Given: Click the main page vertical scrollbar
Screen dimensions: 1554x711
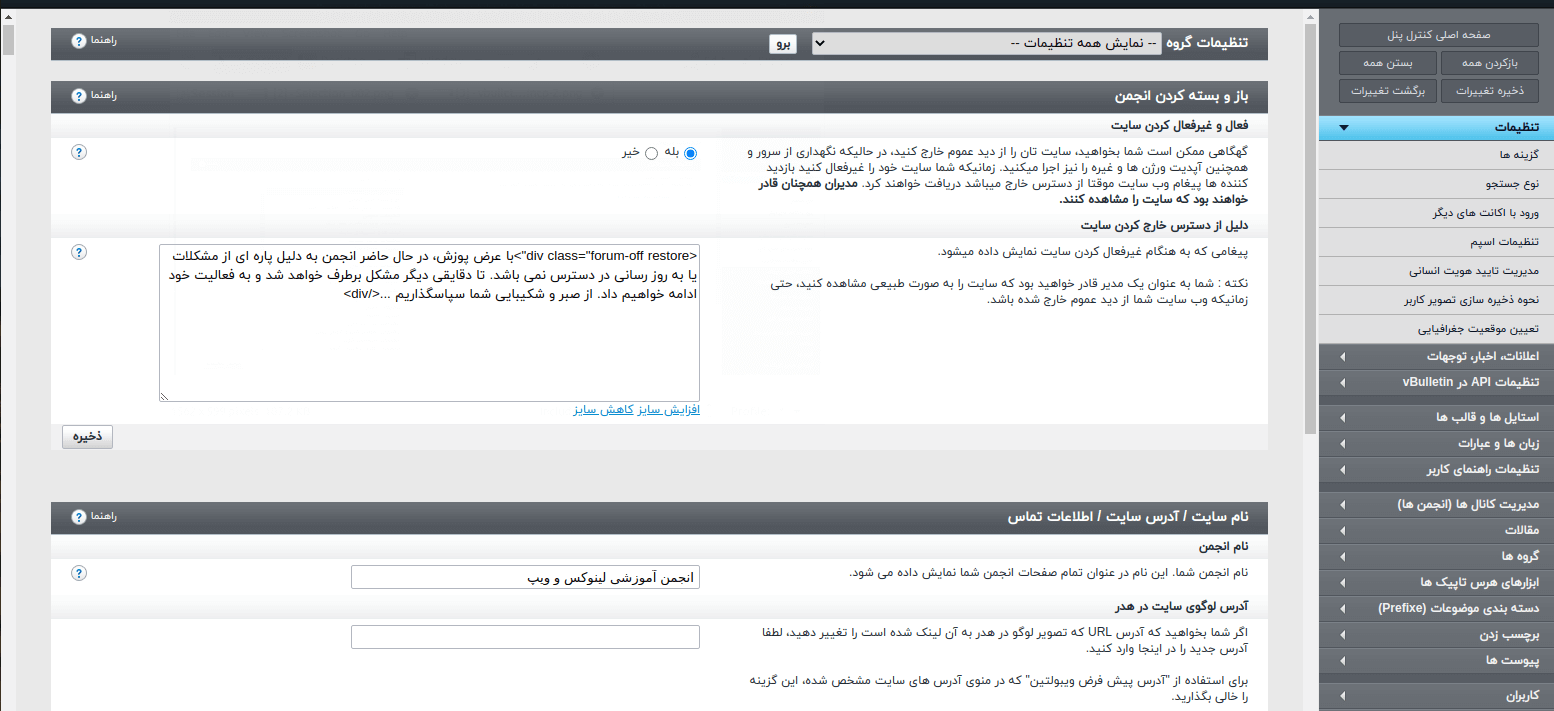Looking at the screenshot, I should 1310,300.
